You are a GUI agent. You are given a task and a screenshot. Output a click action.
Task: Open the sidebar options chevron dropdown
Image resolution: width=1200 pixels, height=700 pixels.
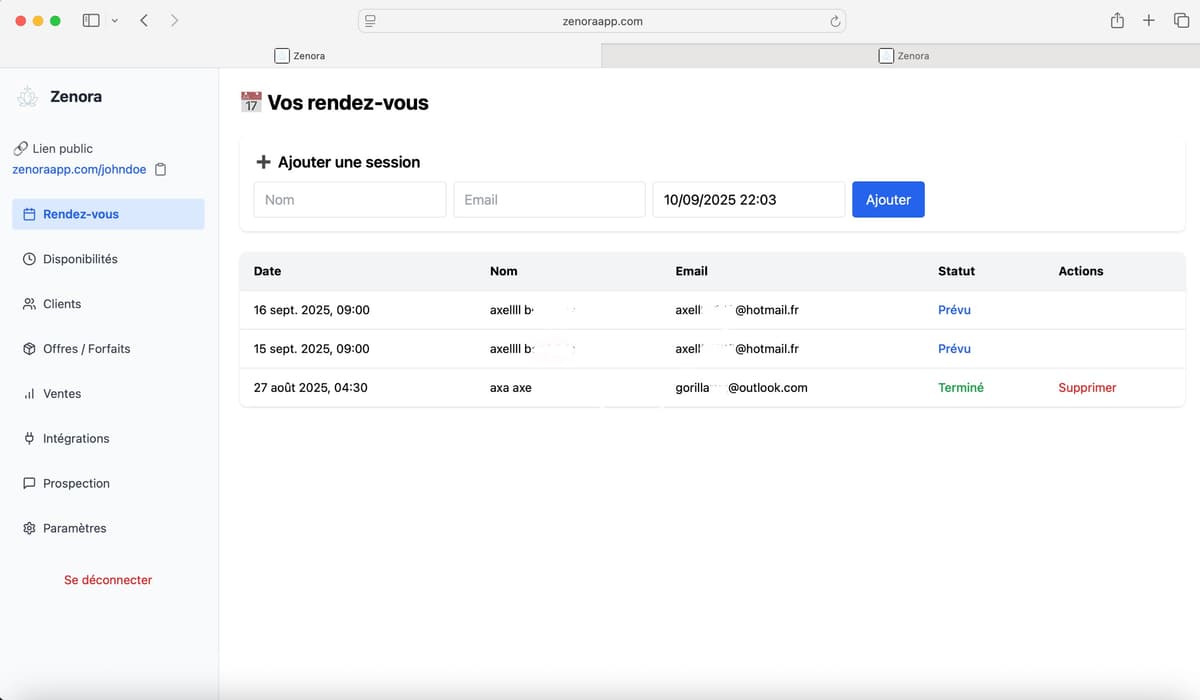tap(115, 20)
